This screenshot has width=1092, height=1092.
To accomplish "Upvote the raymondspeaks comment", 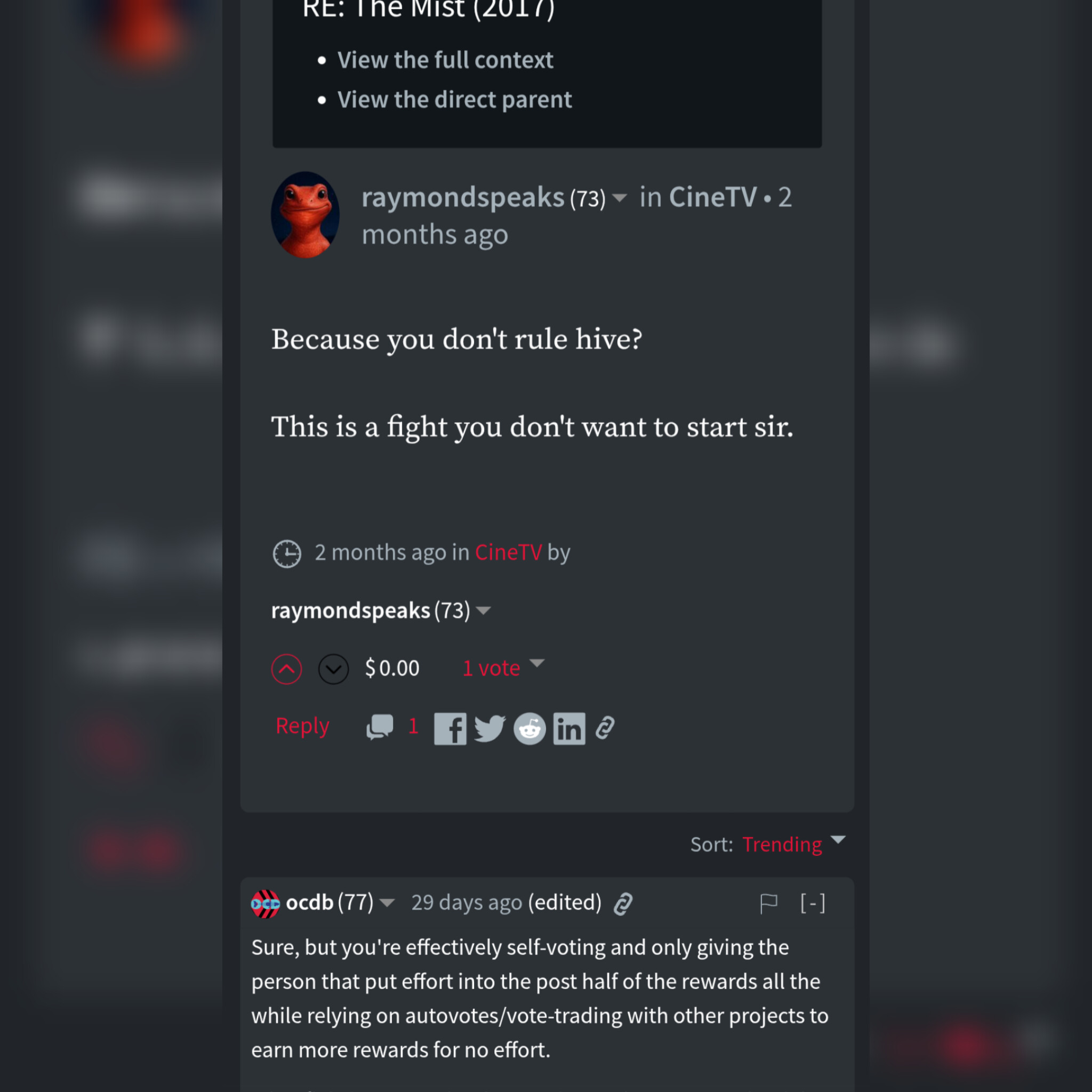I will (286, 669).
